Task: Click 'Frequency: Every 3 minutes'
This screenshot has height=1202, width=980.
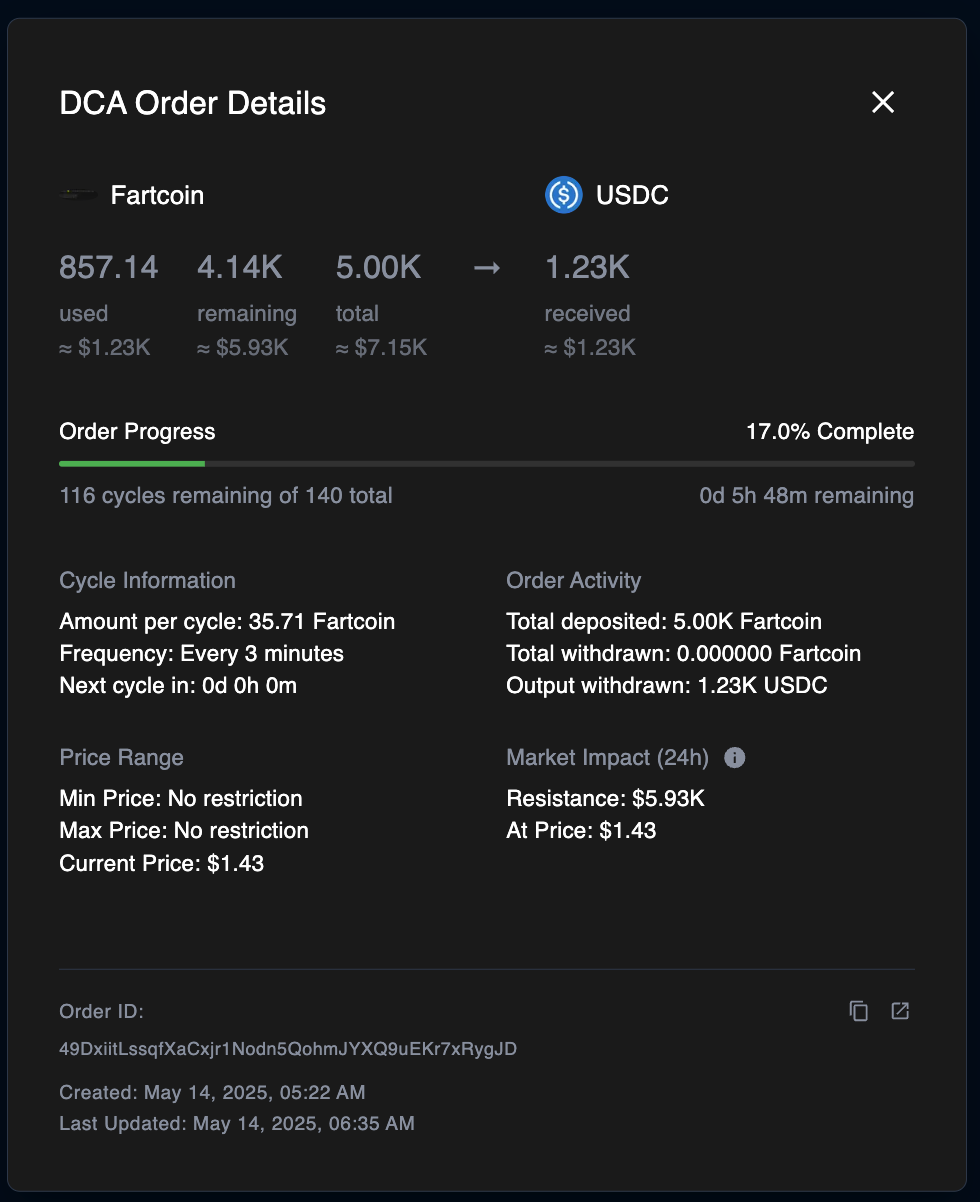Action: click(202, 654)
